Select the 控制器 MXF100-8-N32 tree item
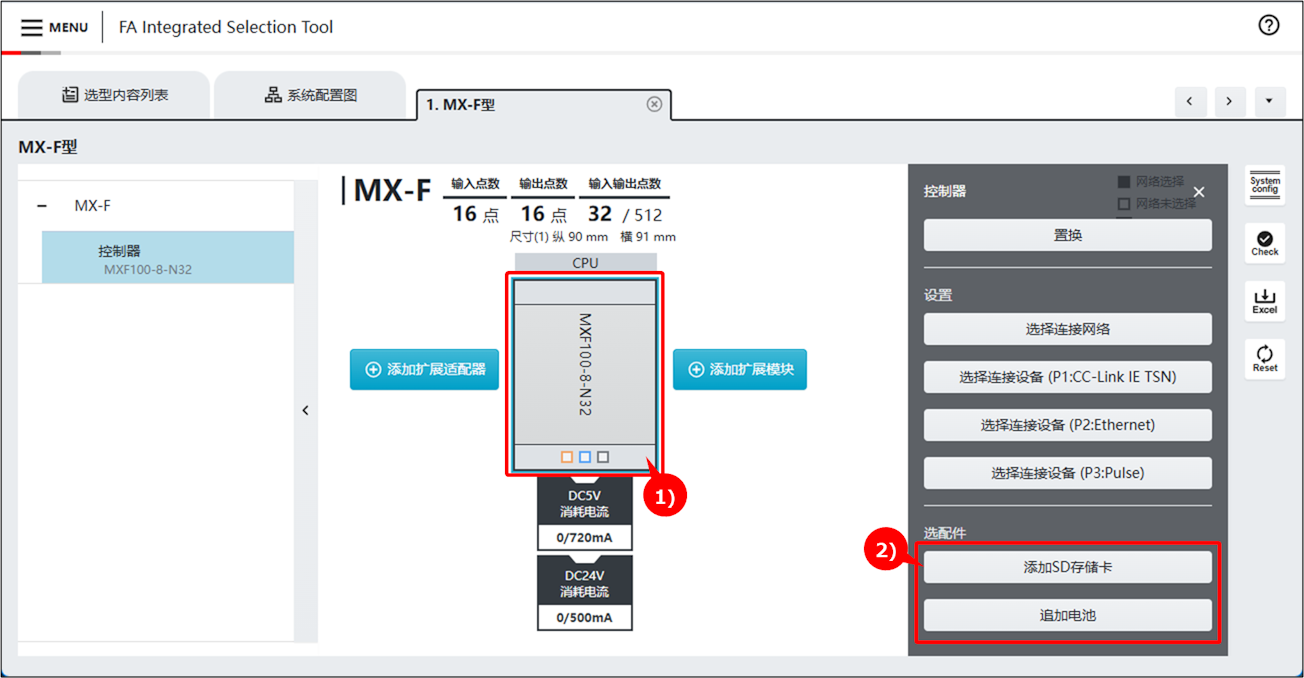The image size is (1304, 678). [167, 258]
